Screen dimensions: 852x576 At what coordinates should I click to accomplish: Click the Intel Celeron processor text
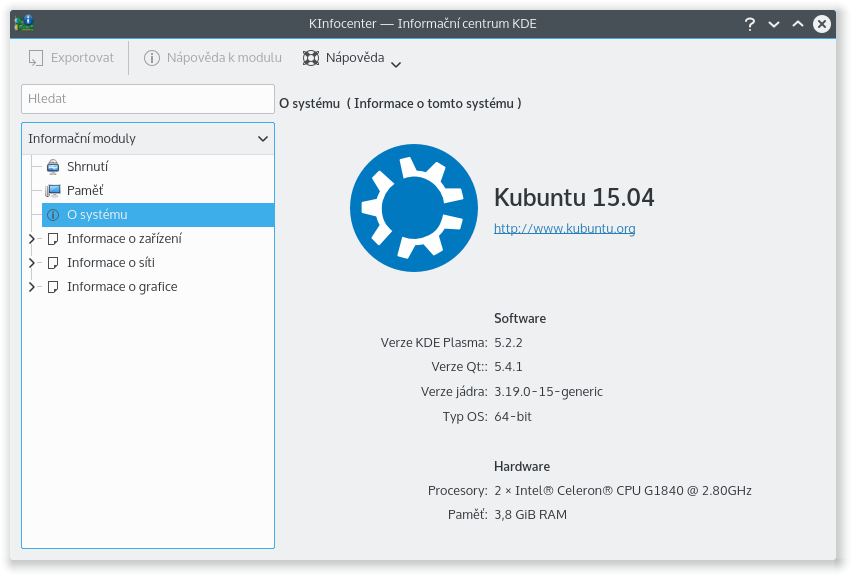click(x=623, y=491)
